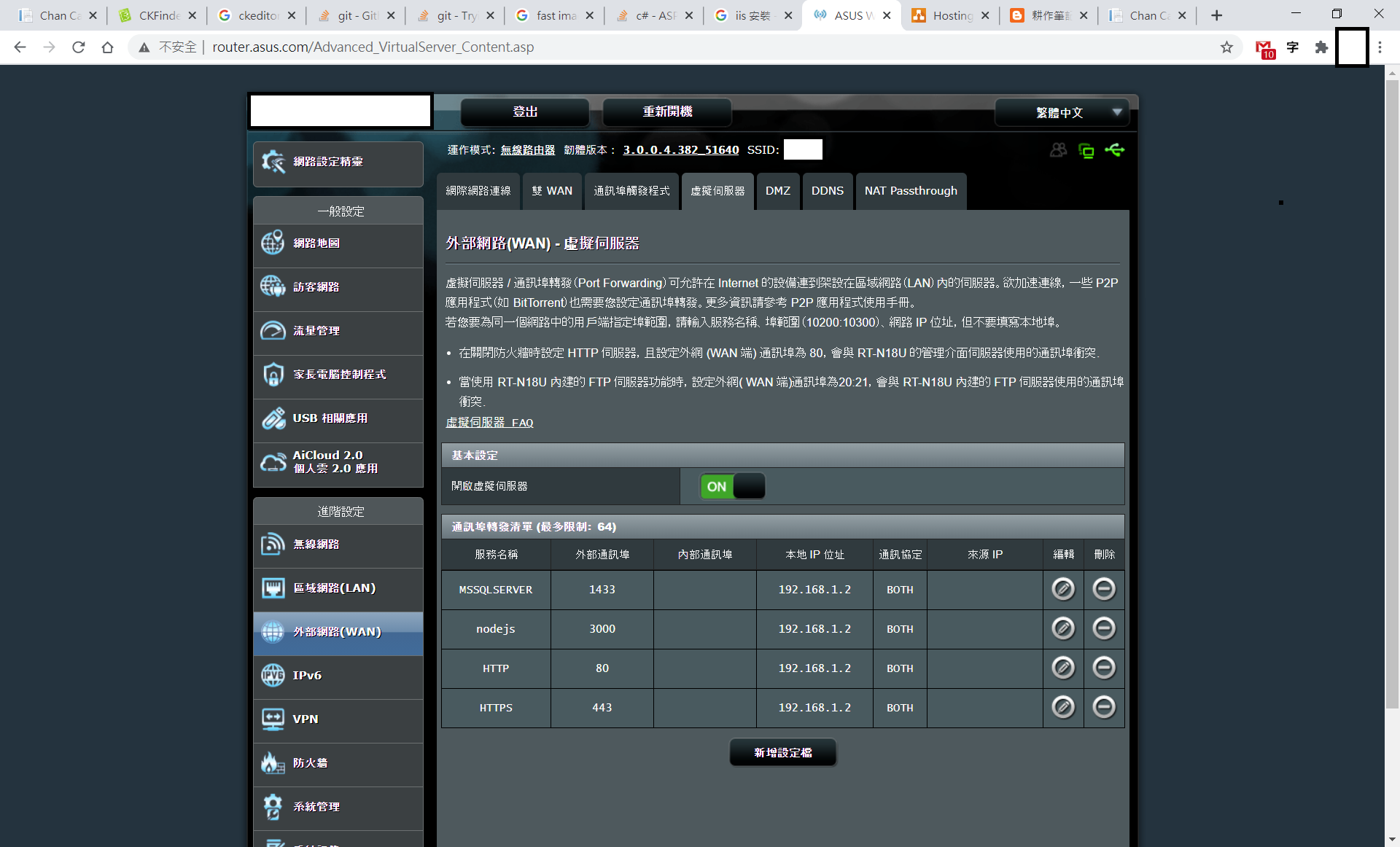Viewport: 1400px width, 847px height.
Task: Click the 新增設定檔 add profile button
Action: click(783, 752)
